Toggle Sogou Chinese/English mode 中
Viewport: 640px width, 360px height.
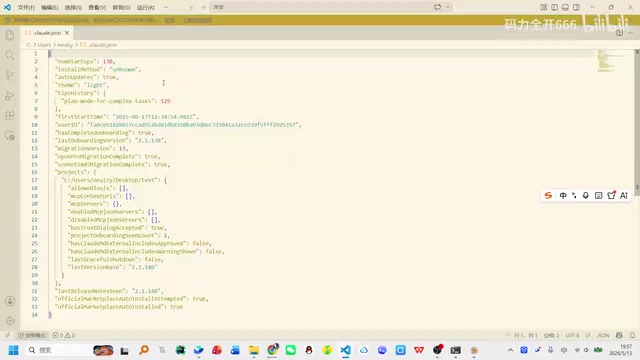coord(563,196)
